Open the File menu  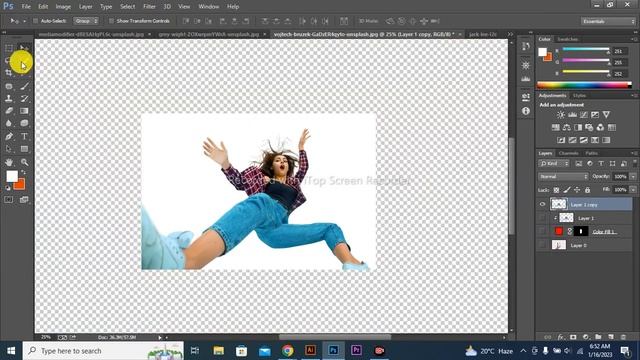coord(26,7)
